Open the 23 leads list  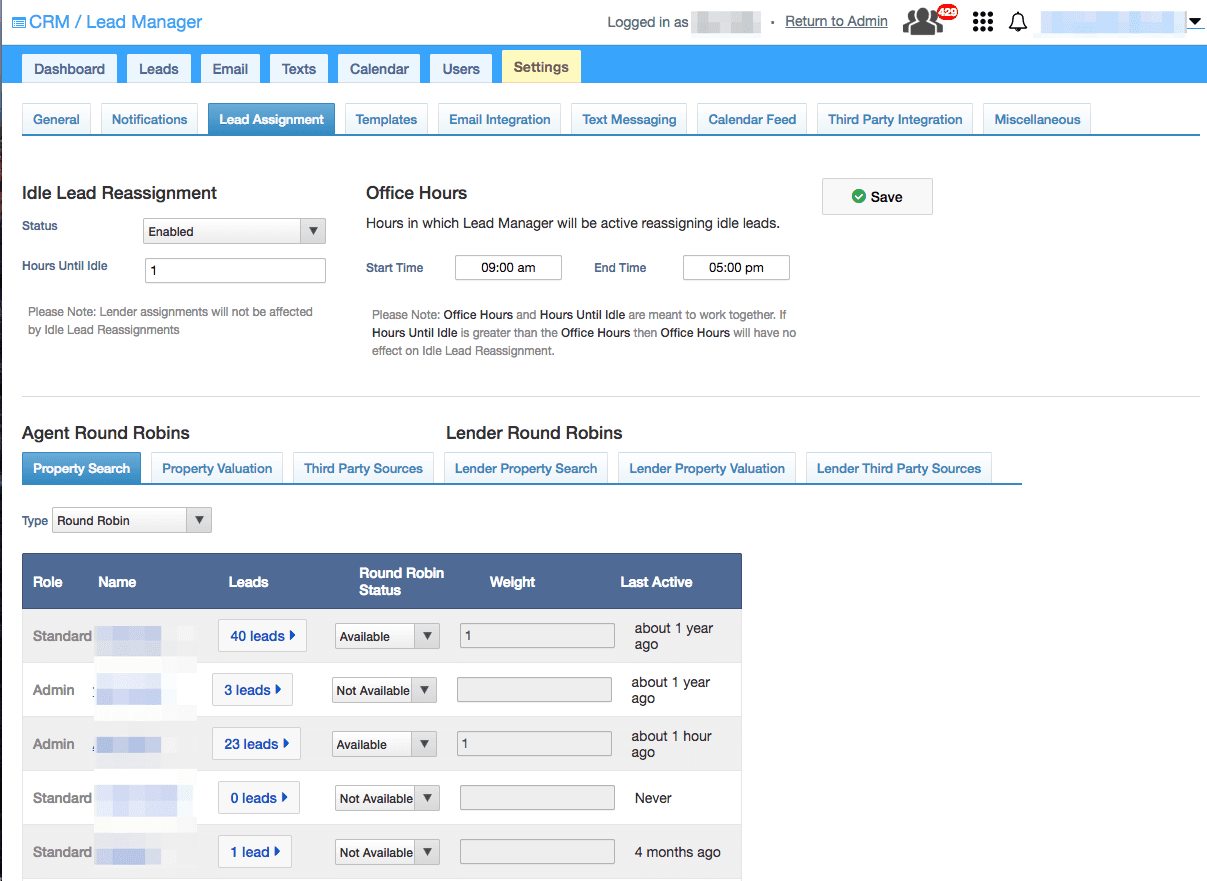[256, 743]
